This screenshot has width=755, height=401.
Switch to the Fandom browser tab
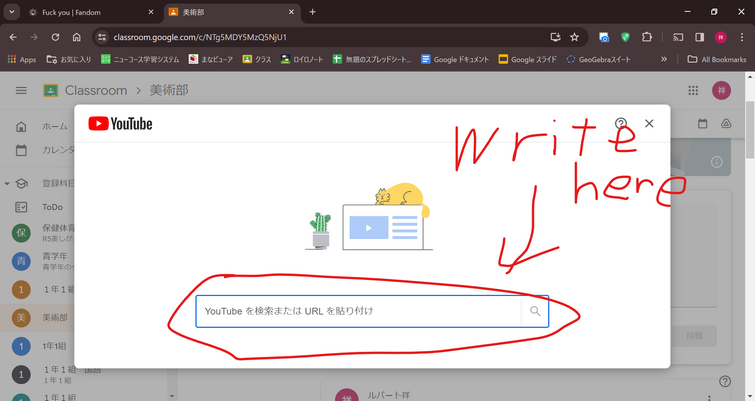(91, 13)
